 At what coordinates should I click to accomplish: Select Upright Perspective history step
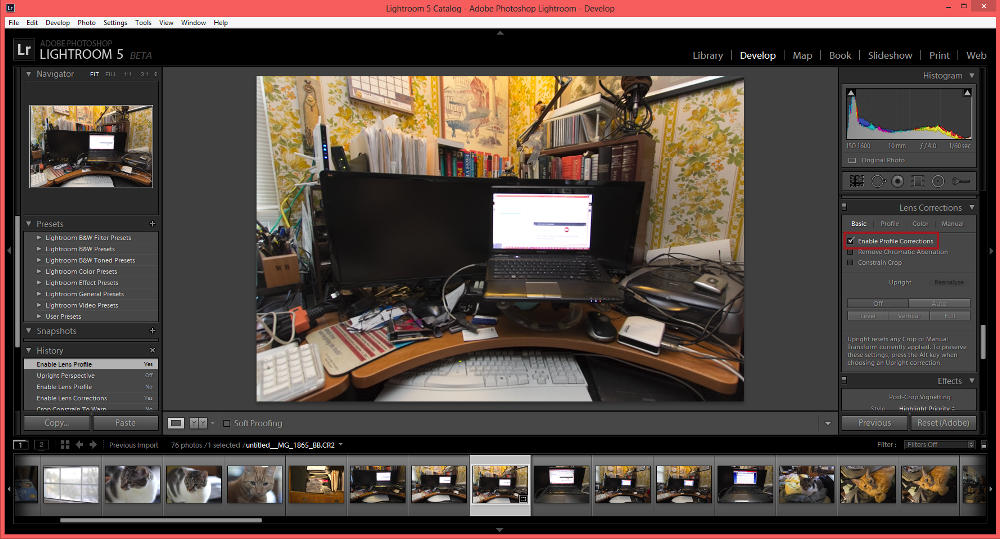[x=91, y=376]
